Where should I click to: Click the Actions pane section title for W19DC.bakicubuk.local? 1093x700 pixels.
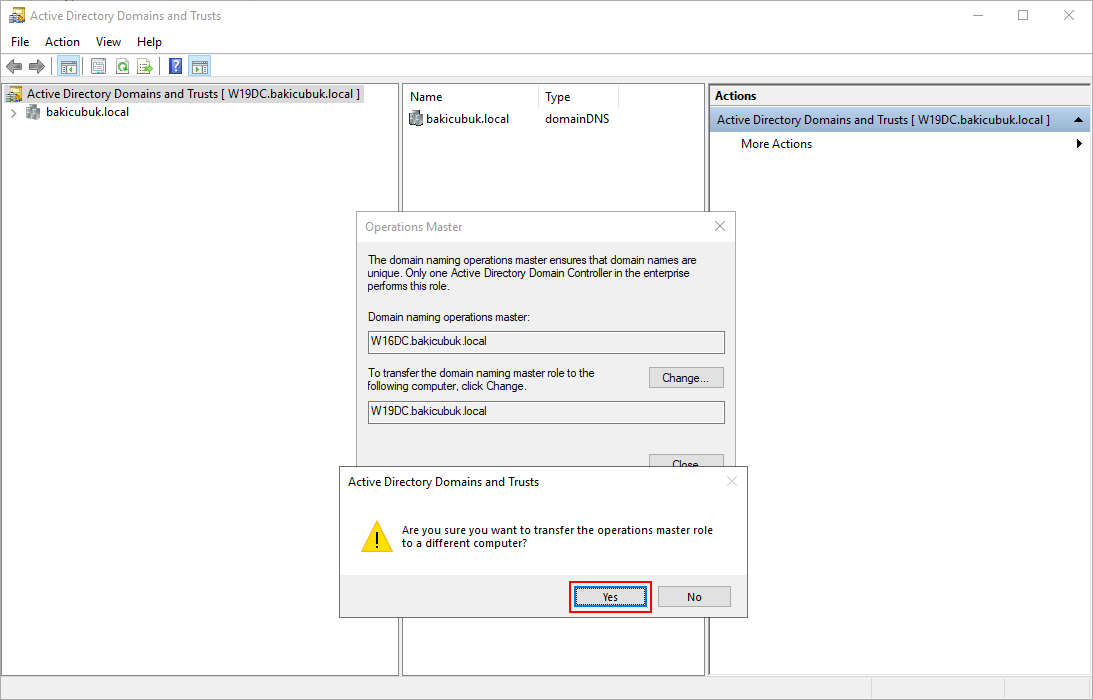(883, 120)
